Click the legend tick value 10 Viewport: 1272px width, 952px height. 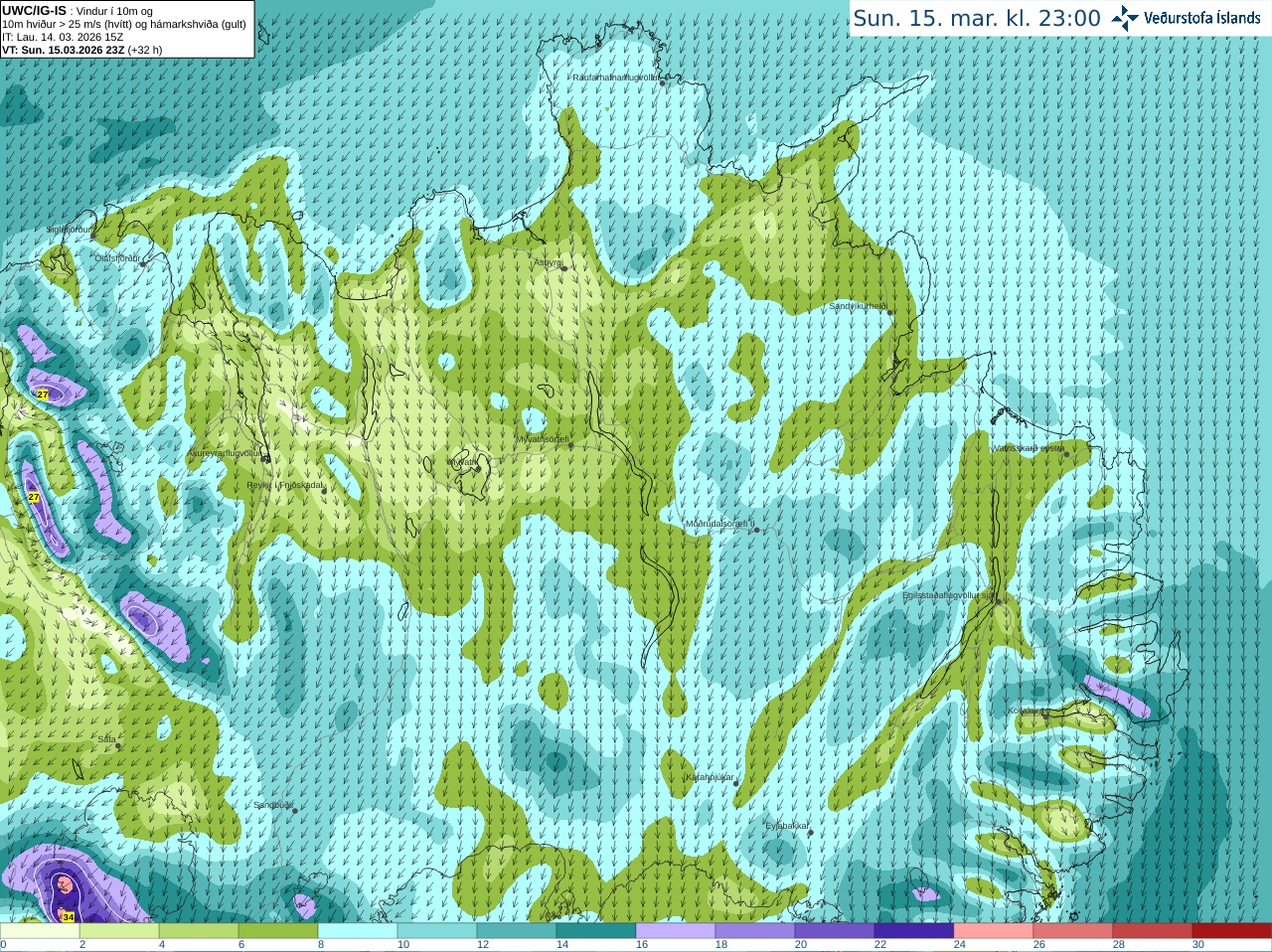403,945
